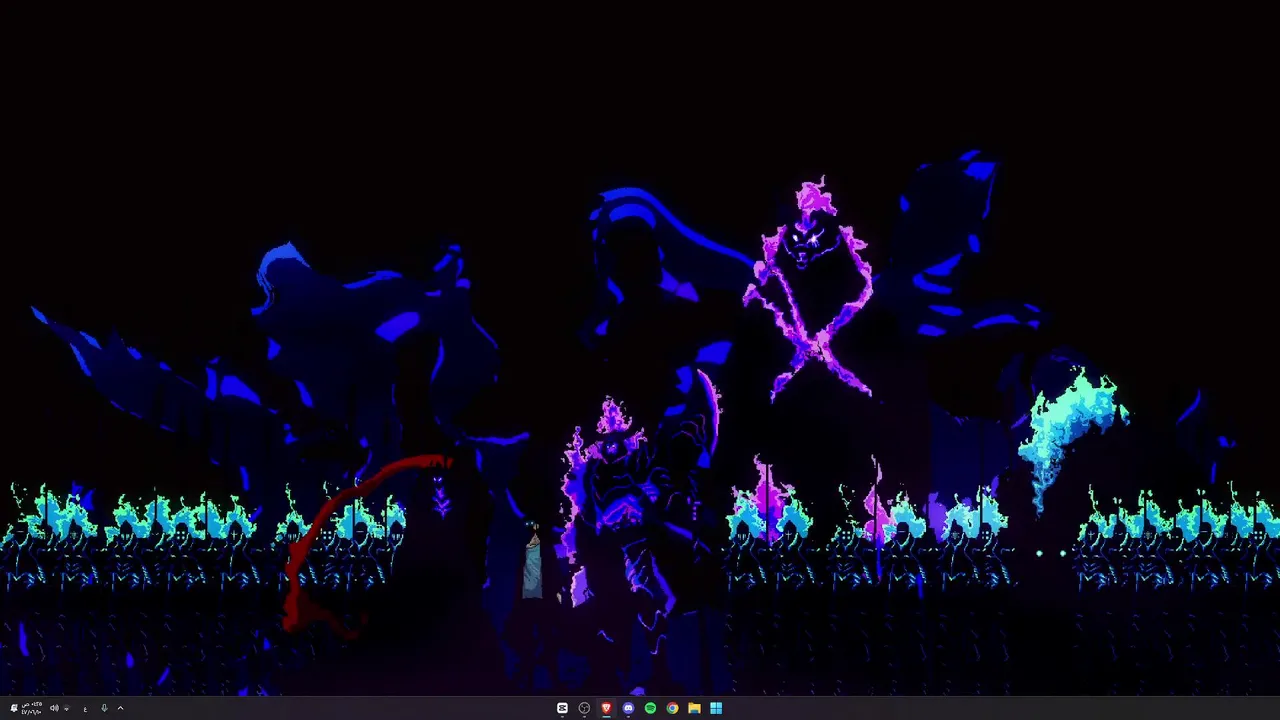Image resolution: width=1280 pixels, height=720 pixels.
Task: Open File Explorer from the taskbar
Action: (694, 708)
